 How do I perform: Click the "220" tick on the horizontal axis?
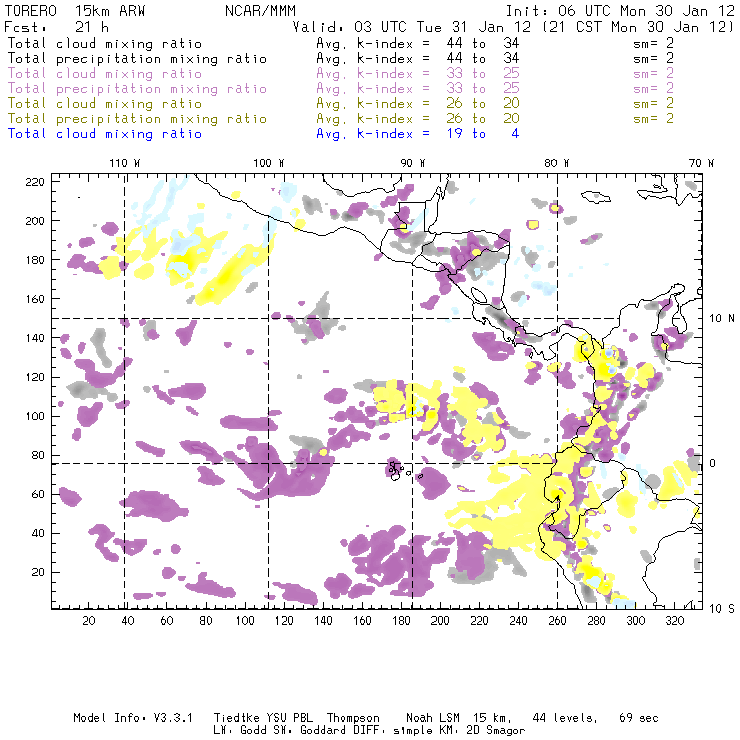coord(479,621)
